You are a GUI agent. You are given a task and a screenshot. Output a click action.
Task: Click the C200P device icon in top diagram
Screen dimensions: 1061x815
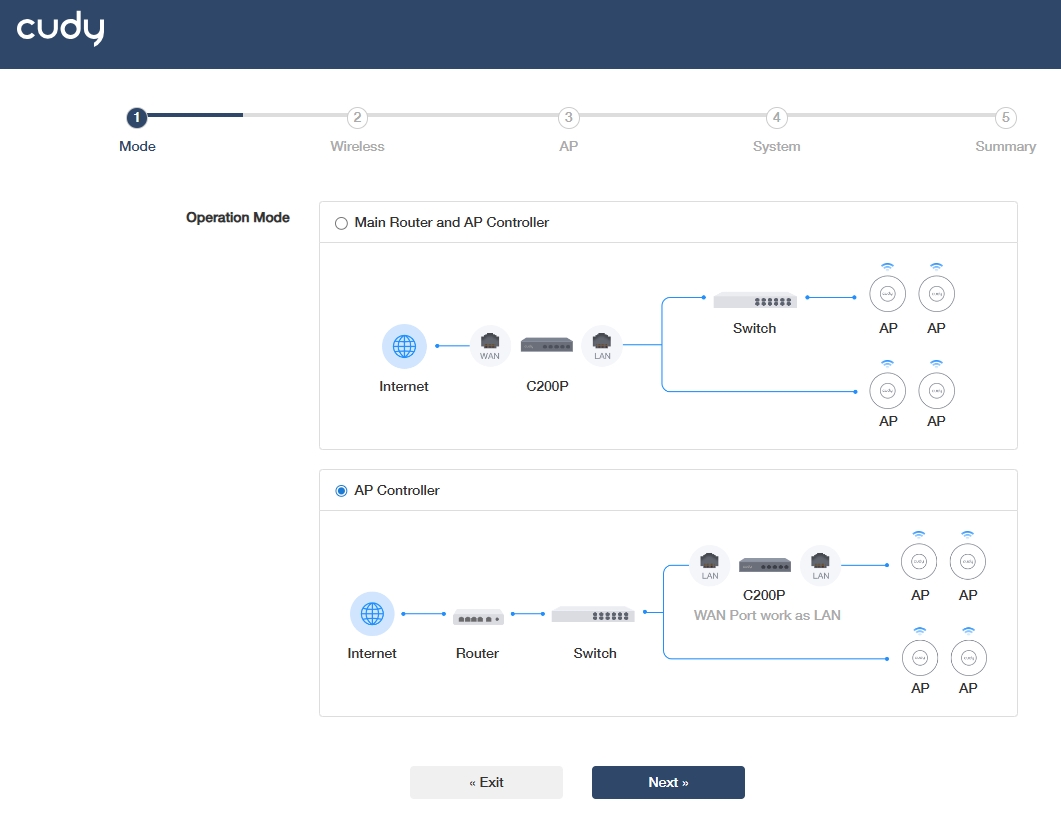[547, 345]
